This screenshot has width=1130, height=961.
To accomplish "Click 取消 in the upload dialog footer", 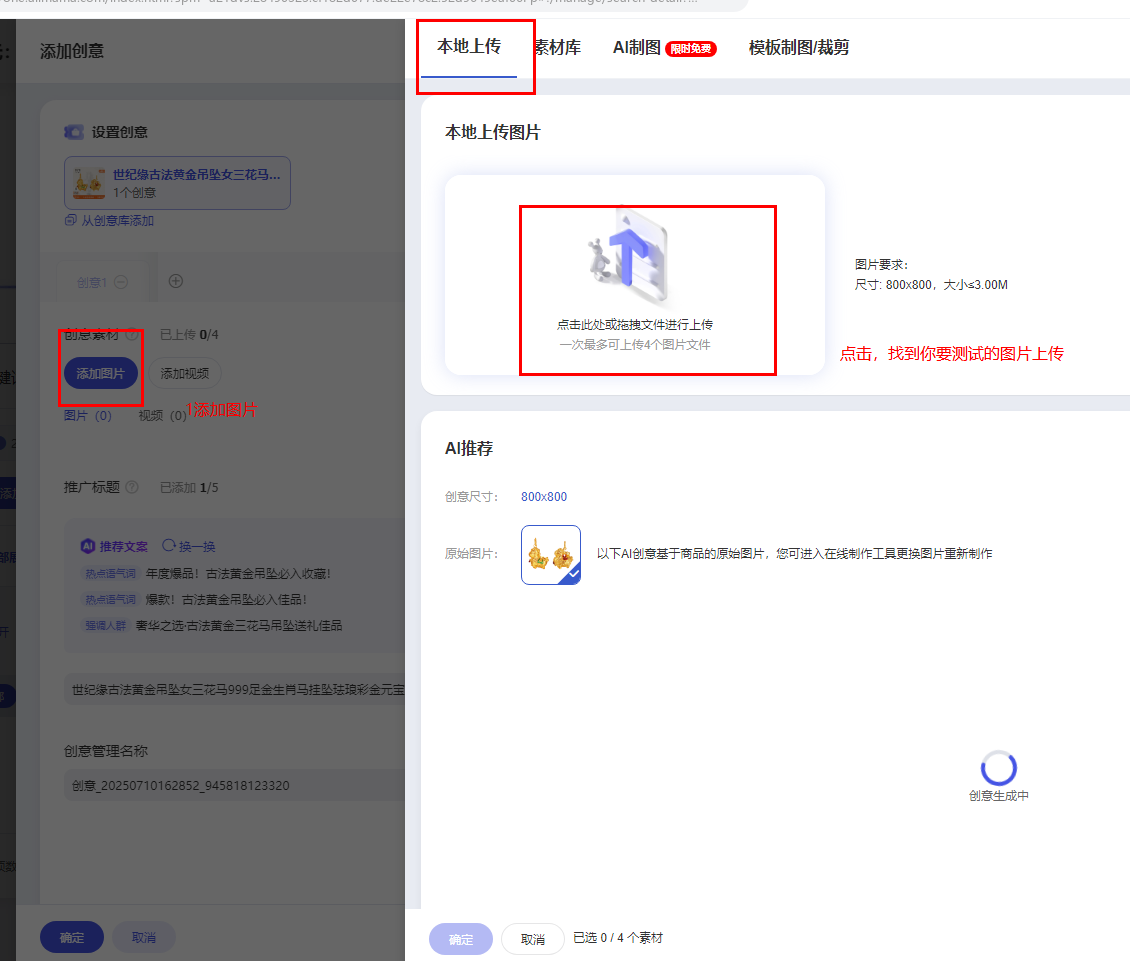I will pyautogui.click(x=532, y=939).
